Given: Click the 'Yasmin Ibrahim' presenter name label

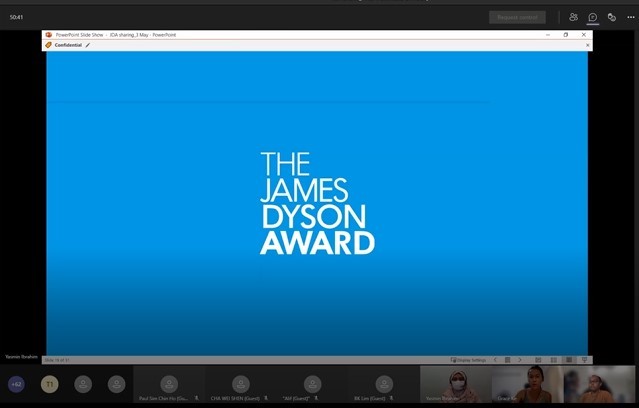Looking at the screenshot, I should click(21, 357).
